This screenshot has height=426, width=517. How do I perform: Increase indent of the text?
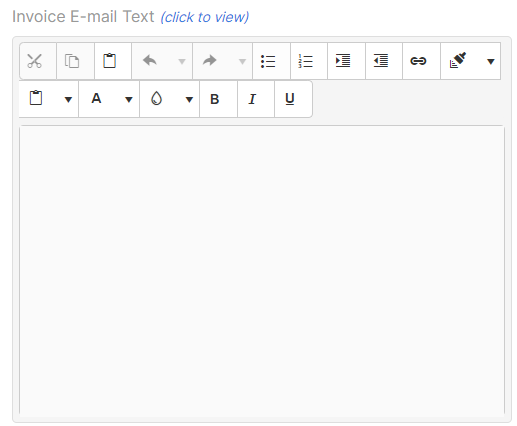[343, 61]
